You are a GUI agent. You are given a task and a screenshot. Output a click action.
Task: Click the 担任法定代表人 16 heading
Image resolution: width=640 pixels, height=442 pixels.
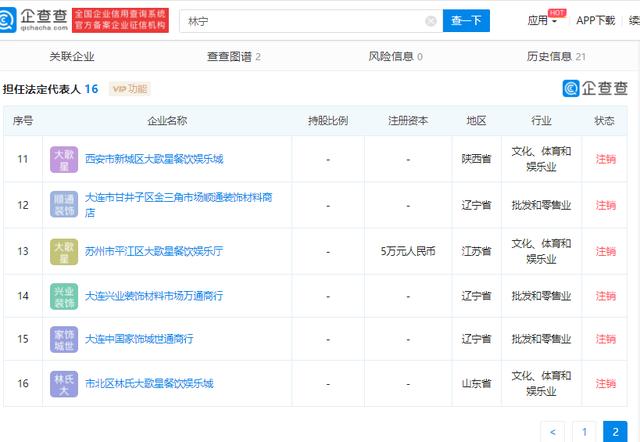click(50, 89)
